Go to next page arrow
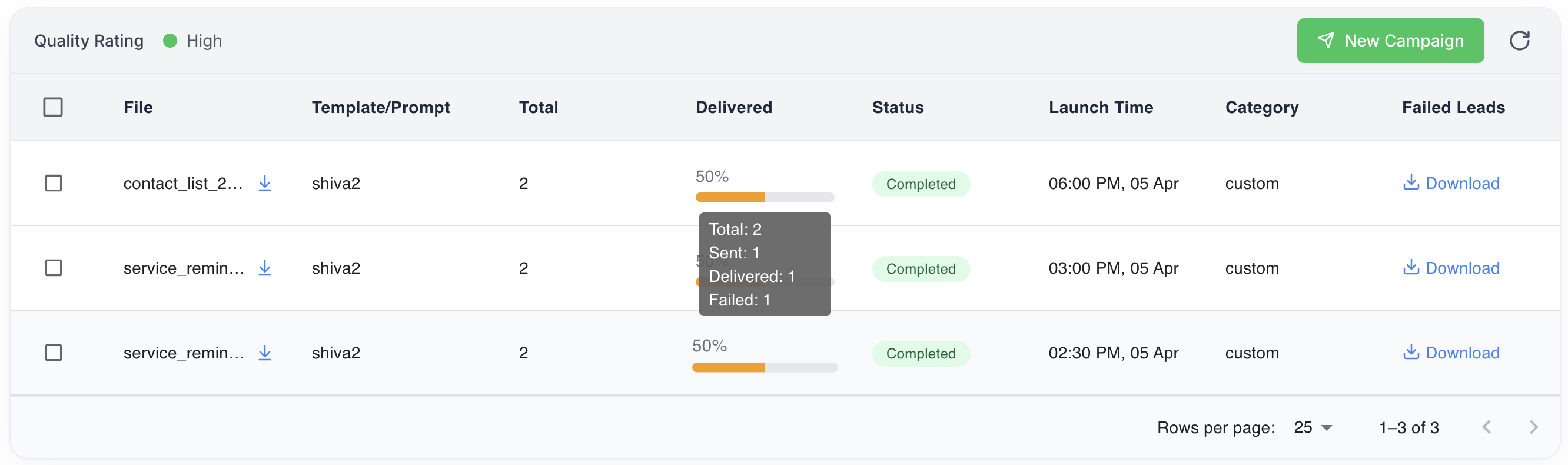Screen dimensions: 1568x465 (1533, 427)
